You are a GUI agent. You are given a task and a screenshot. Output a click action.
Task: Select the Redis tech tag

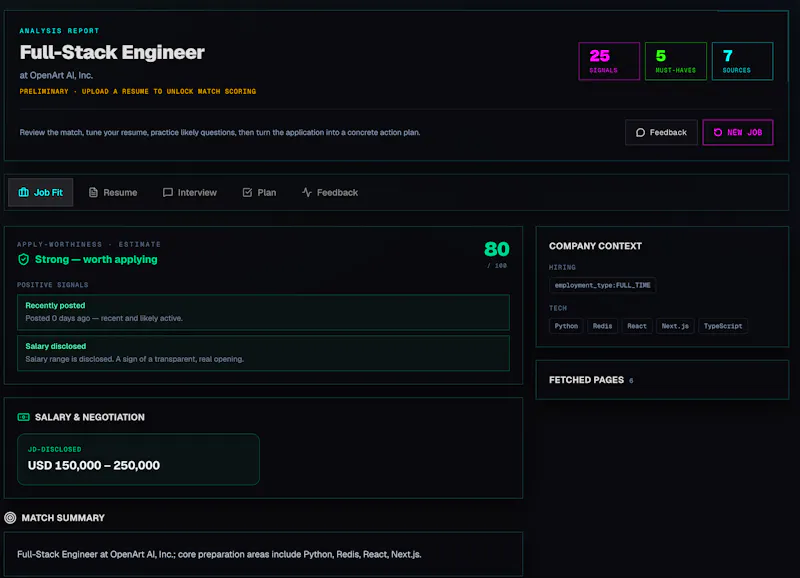[x=603, y=326]
